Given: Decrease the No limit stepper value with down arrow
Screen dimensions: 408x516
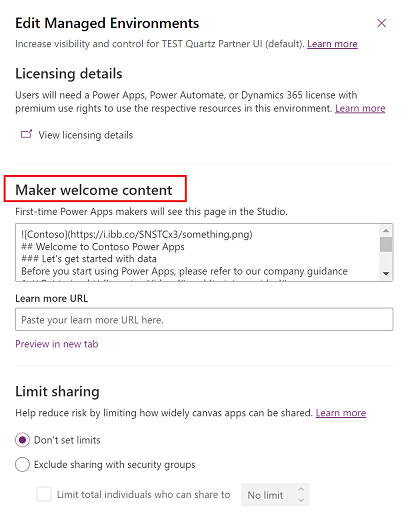Looking at the screenshot, I should click(x=301, y=500).
